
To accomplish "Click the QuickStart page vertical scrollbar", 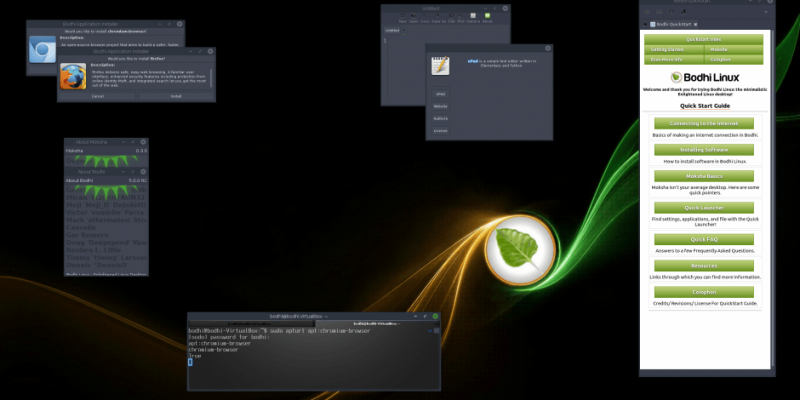I will (x=772, y=199).
